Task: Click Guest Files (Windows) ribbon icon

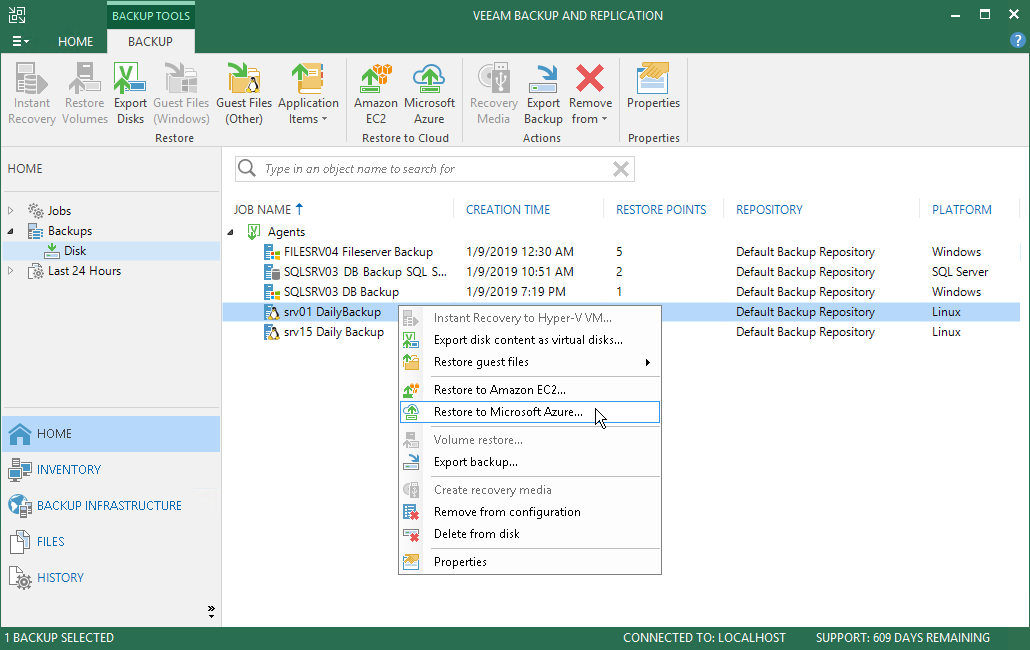Action: 181,93
